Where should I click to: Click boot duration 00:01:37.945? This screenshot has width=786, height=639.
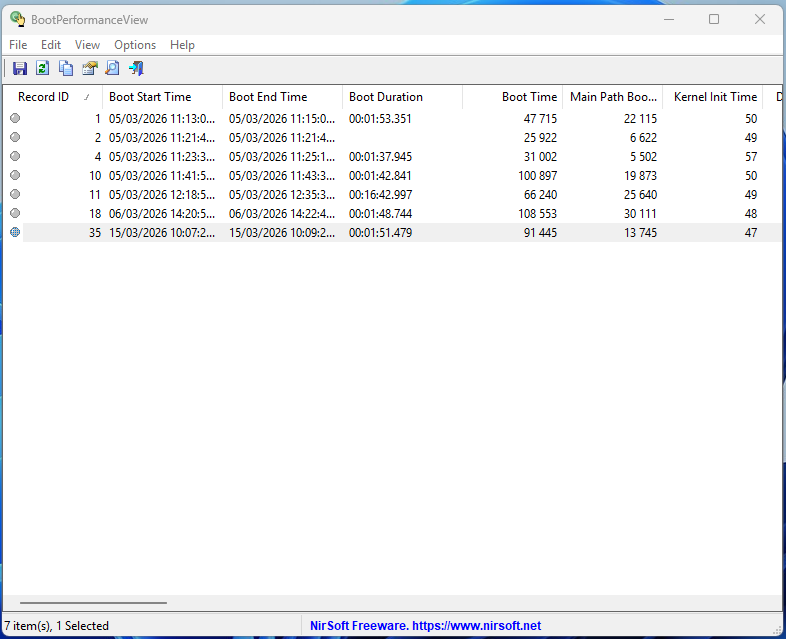[380, 157]
